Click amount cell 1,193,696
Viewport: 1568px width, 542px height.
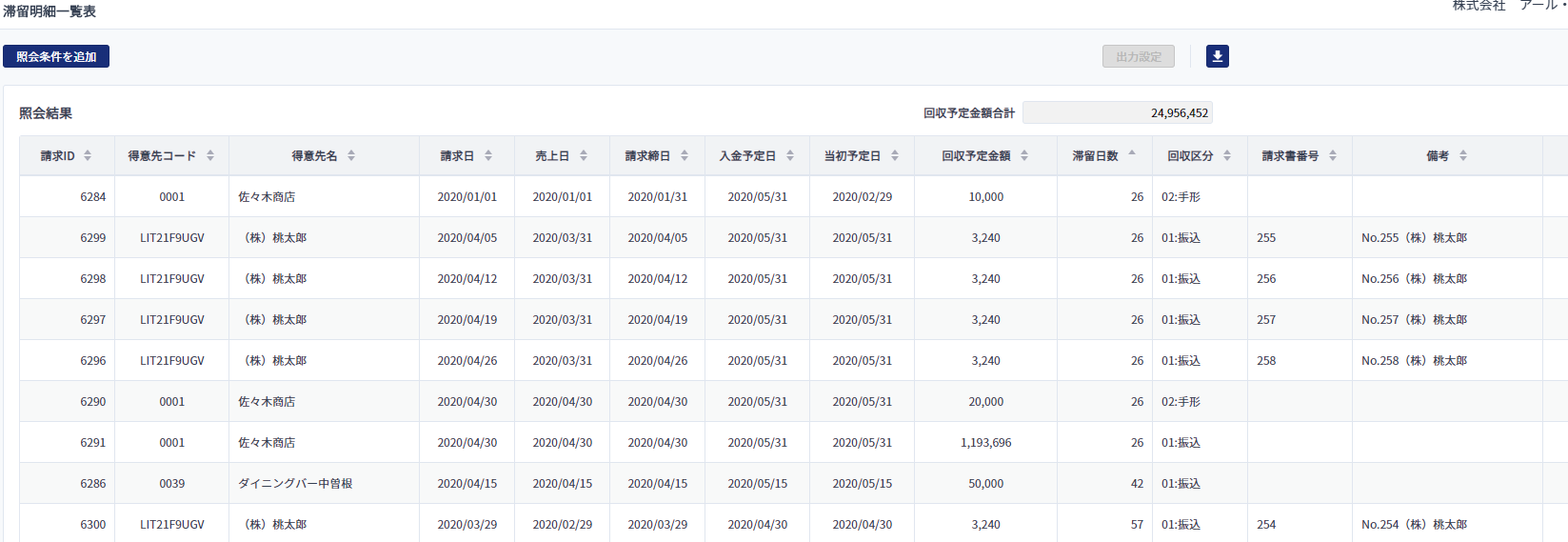(x=986, y=442)
